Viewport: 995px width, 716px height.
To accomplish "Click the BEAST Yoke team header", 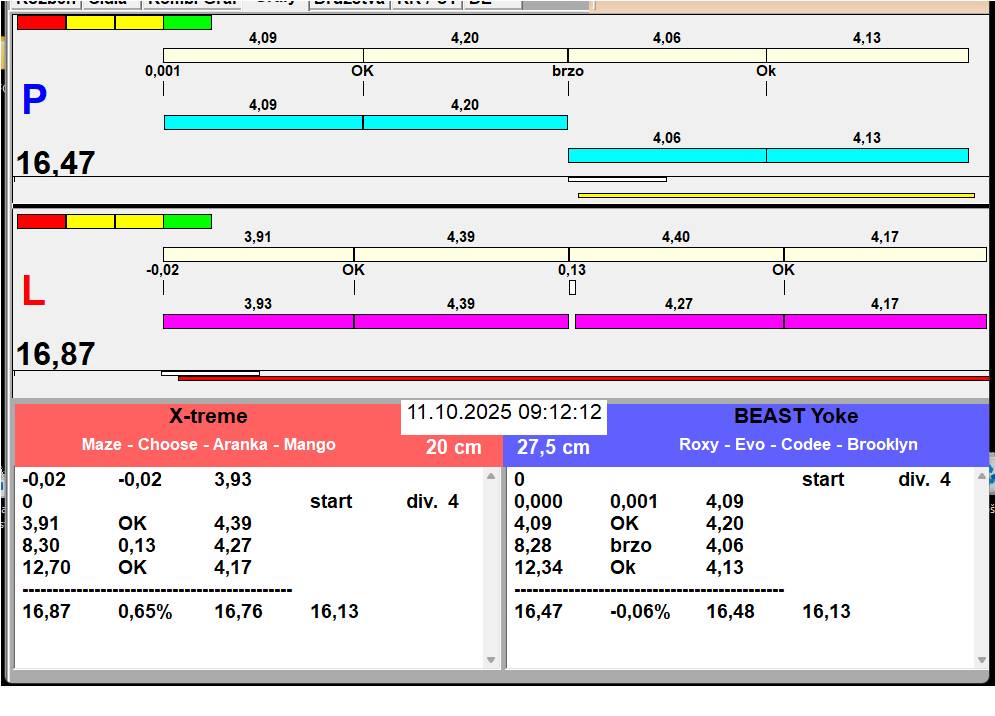I will [796, 416].
